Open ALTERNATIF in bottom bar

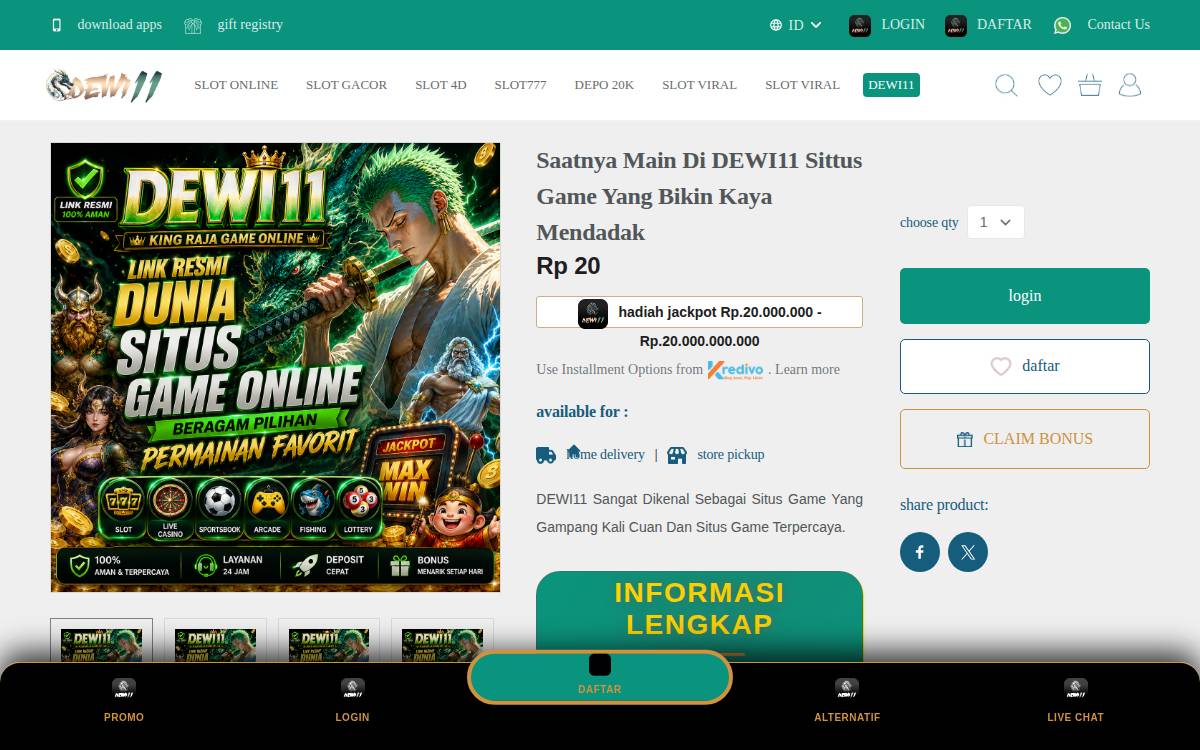(847, 700)
